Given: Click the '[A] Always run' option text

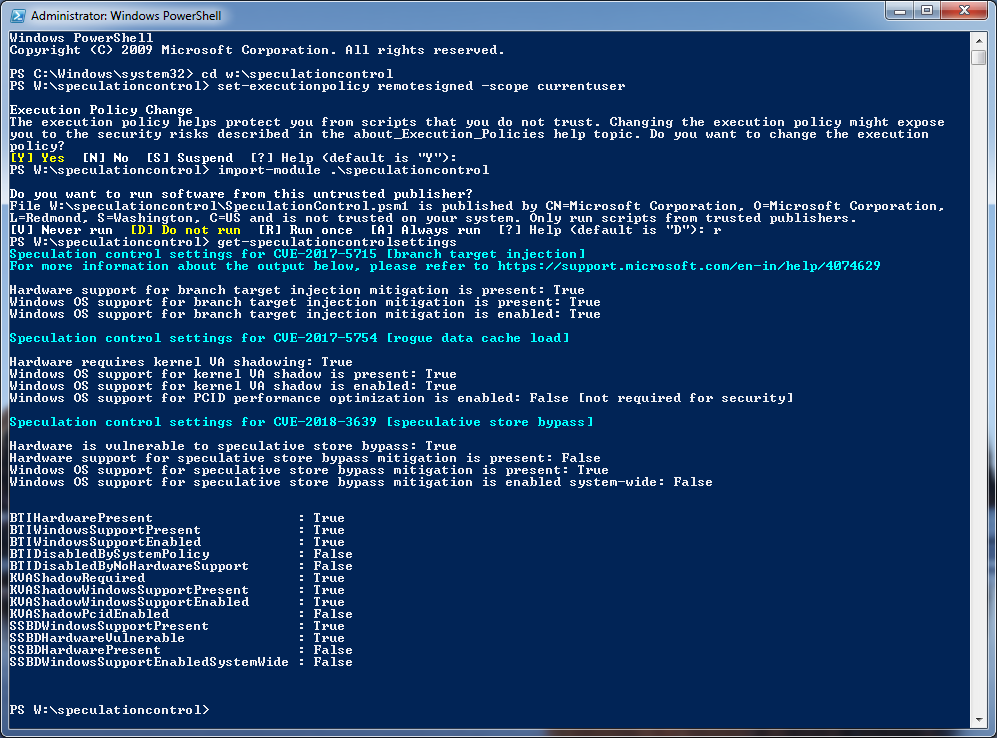Looking at the screenshot, I should point(425,229).
